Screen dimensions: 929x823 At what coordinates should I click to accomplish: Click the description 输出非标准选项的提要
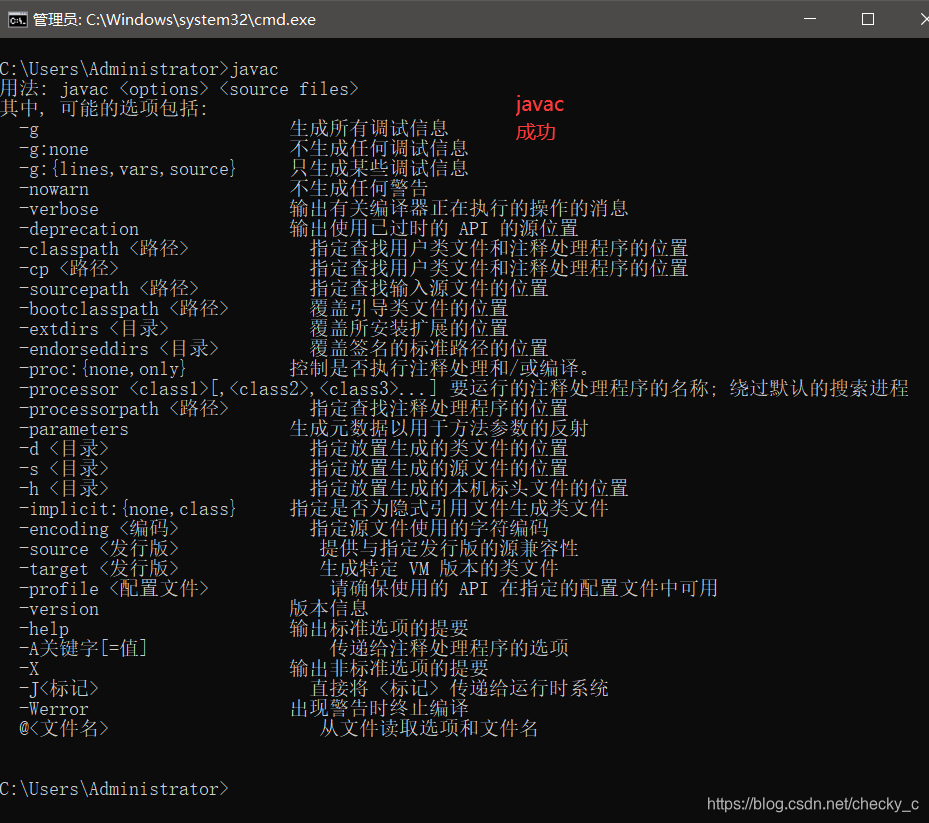coord(389,669)
